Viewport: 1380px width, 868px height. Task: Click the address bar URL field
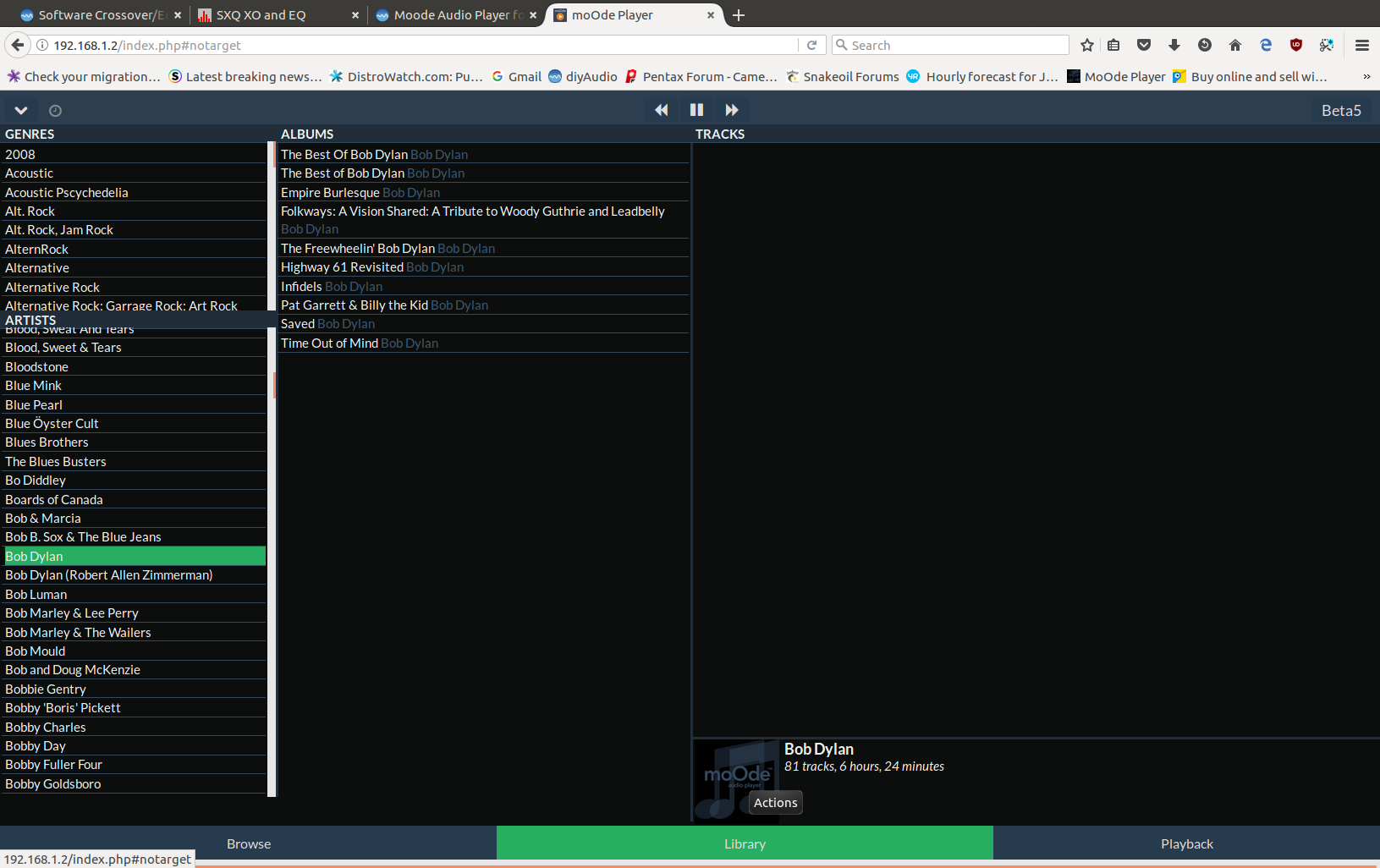(x=423, y=45)
